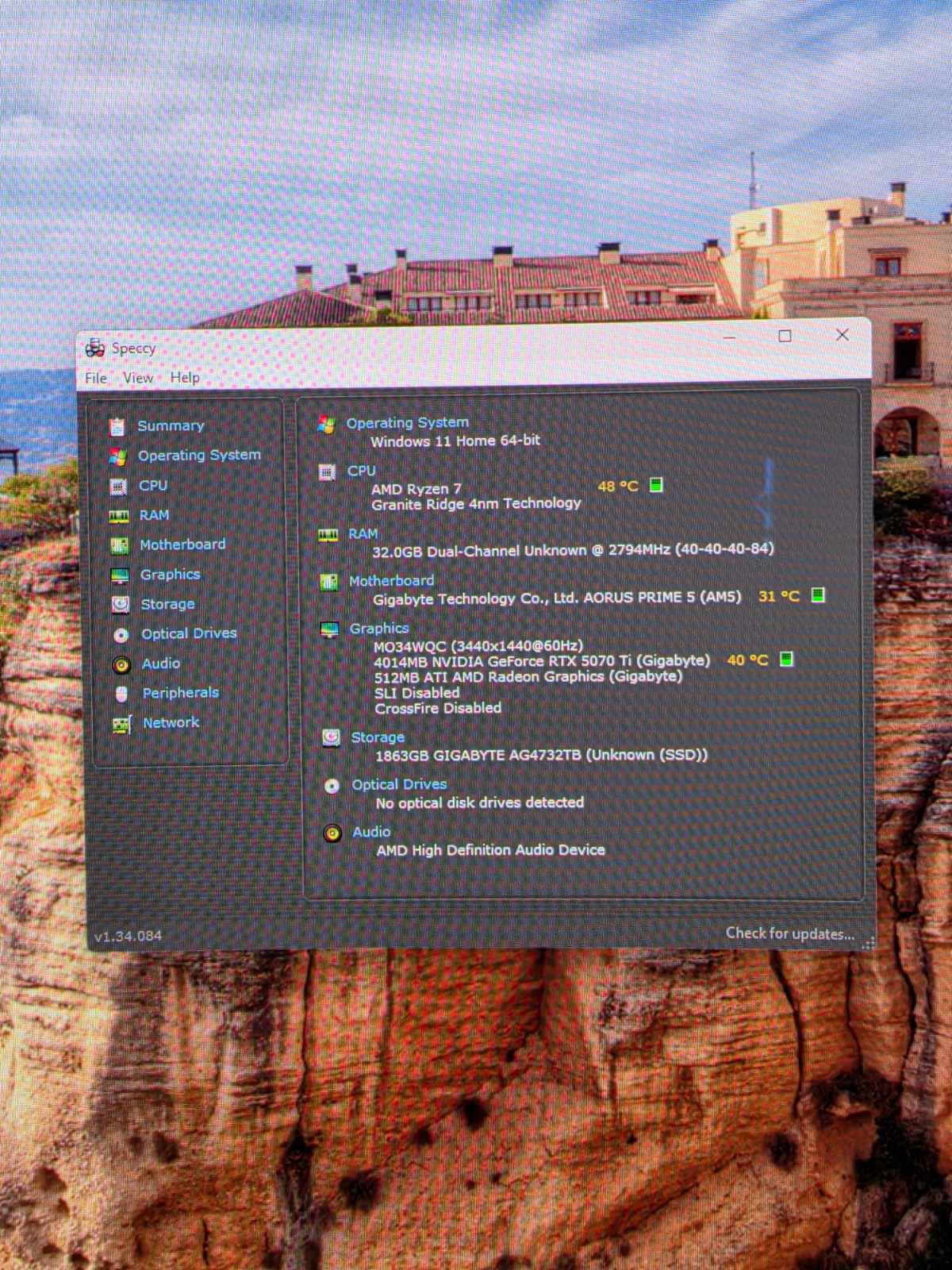Click the 32.0GB Dual-Channel RAM line

573,549
